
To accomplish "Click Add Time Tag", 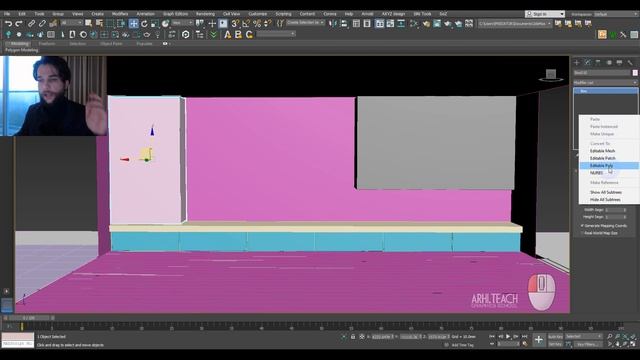I will [x=463, y=345].
